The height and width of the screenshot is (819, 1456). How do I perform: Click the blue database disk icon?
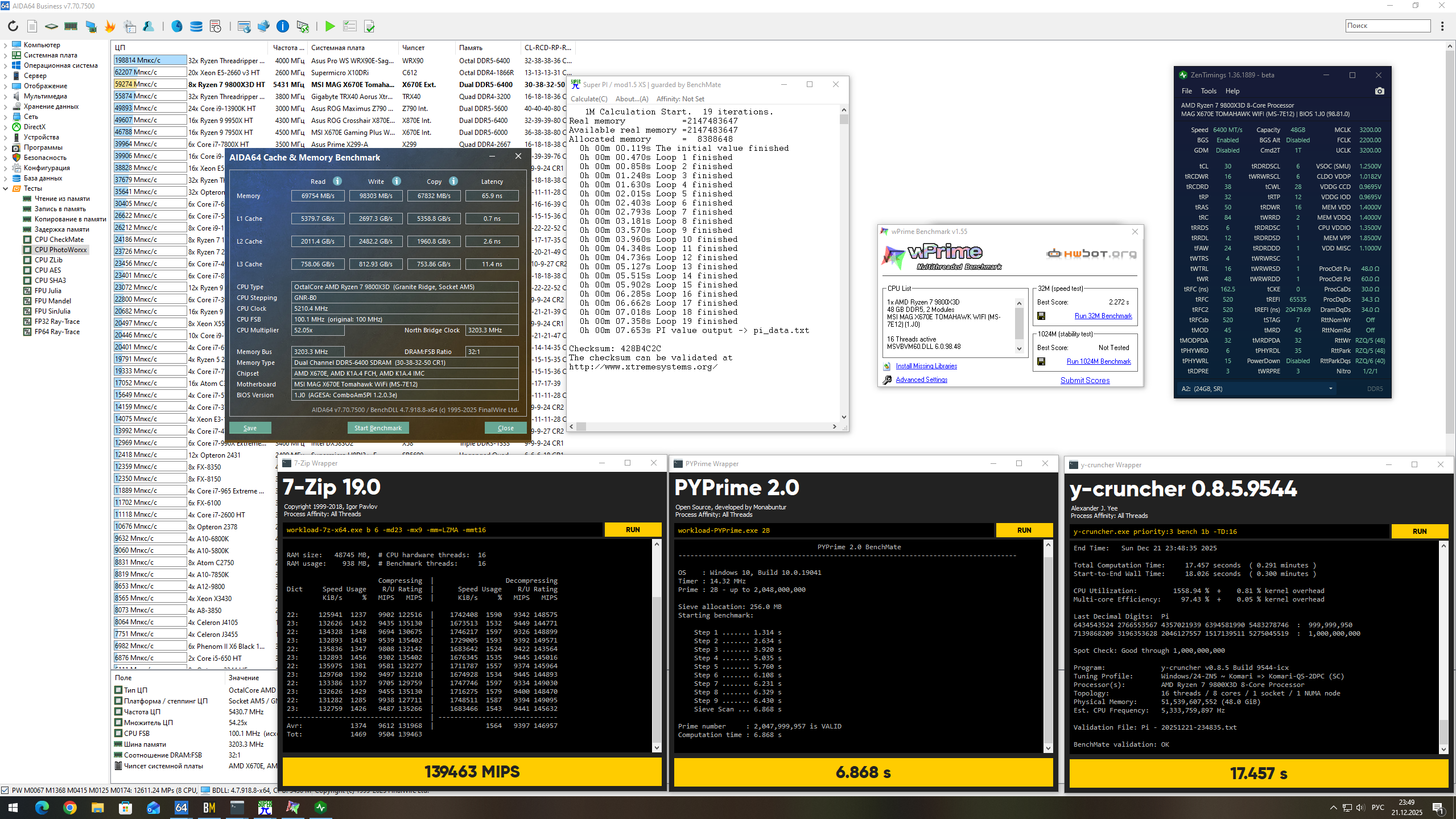(x=196, y=26)
